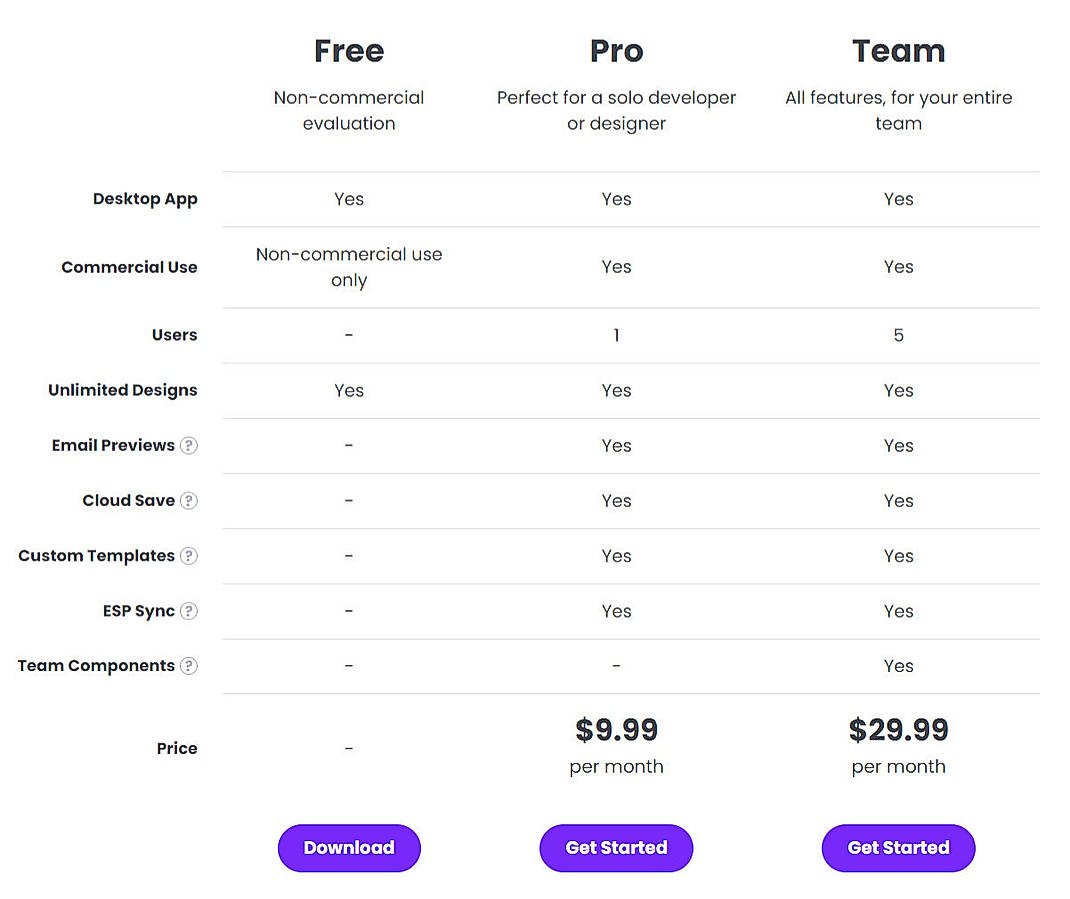Viewport: 1070px width, 899px height.
Task: Select the Pro column header
Action: (616, 50)
